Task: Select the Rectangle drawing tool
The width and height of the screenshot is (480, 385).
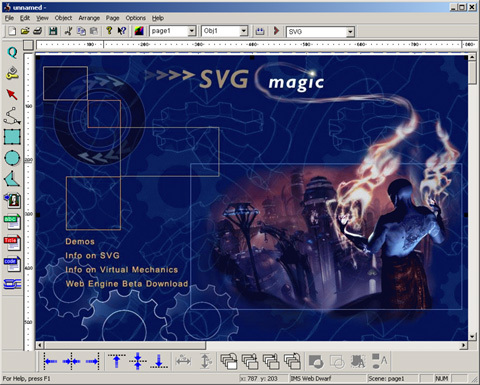Action: pyautogui.click(x=12, y=137)
